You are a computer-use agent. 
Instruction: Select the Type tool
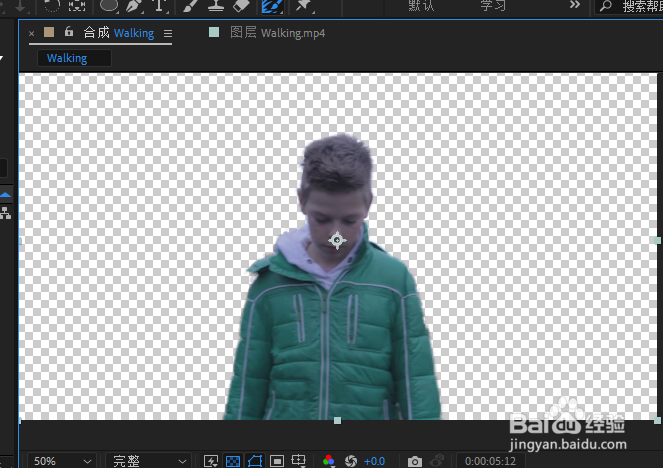tap(159, 5)
